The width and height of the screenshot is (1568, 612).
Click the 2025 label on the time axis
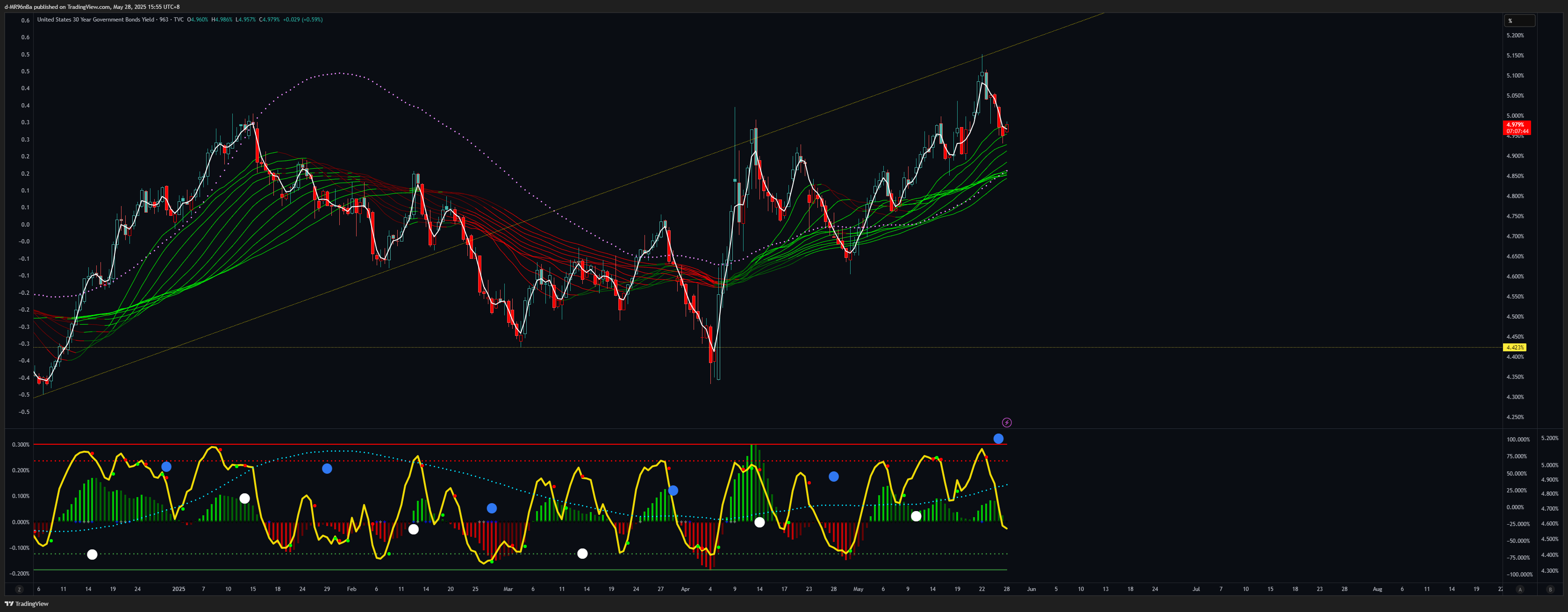point(179,589)
